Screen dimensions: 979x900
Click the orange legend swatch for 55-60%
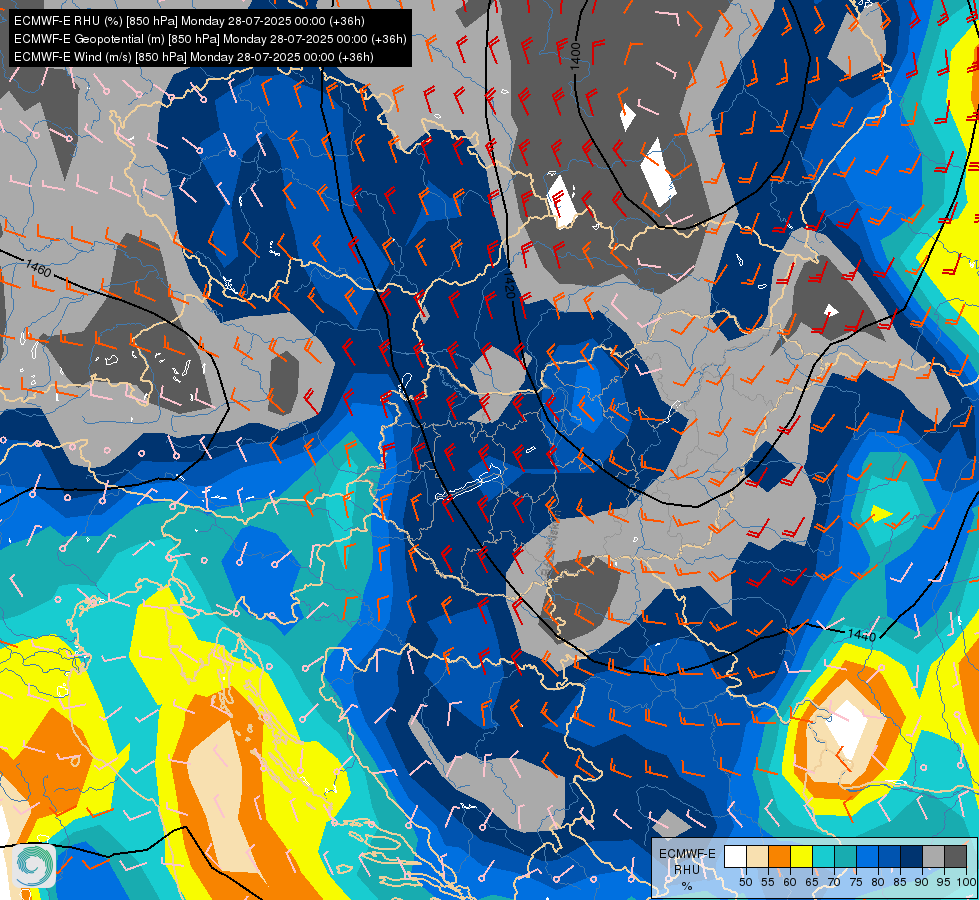click(779, 856)
